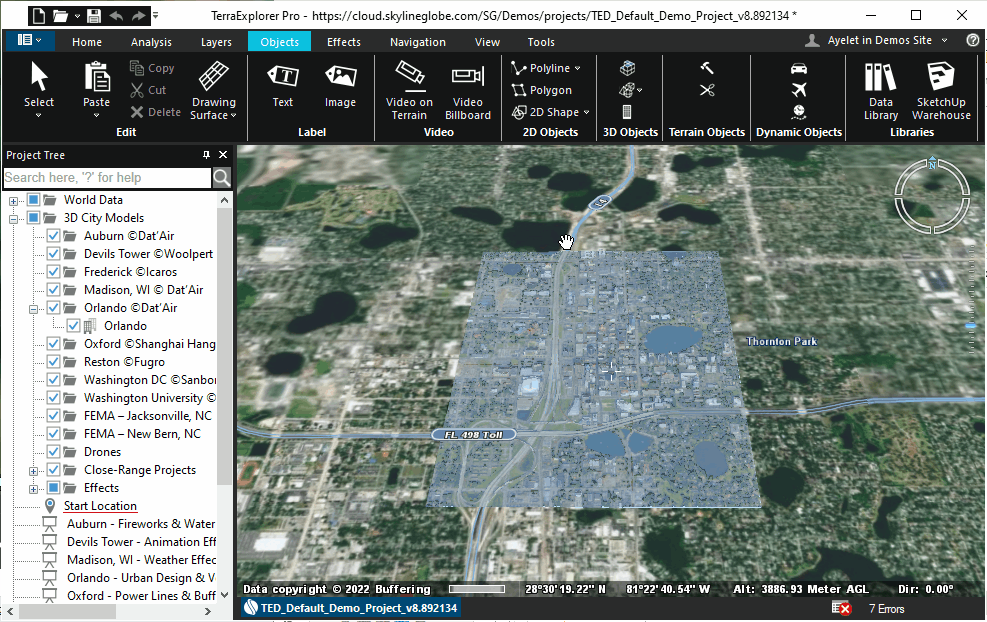987x622 pixels.
Task: Open SketchUp Warehouse
Action: pyautogui.click(x=941, y=90)
